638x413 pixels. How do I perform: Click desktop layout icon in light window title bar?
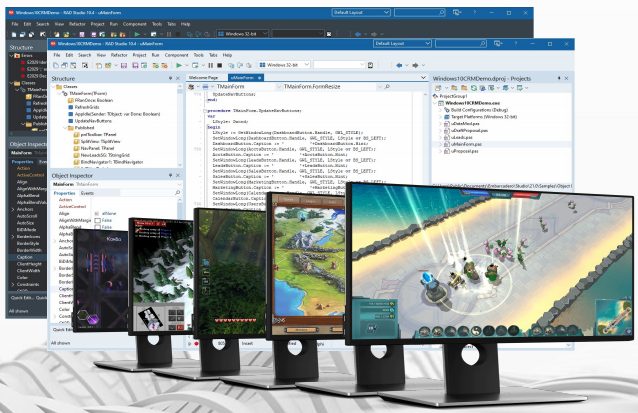pos(498,43)
